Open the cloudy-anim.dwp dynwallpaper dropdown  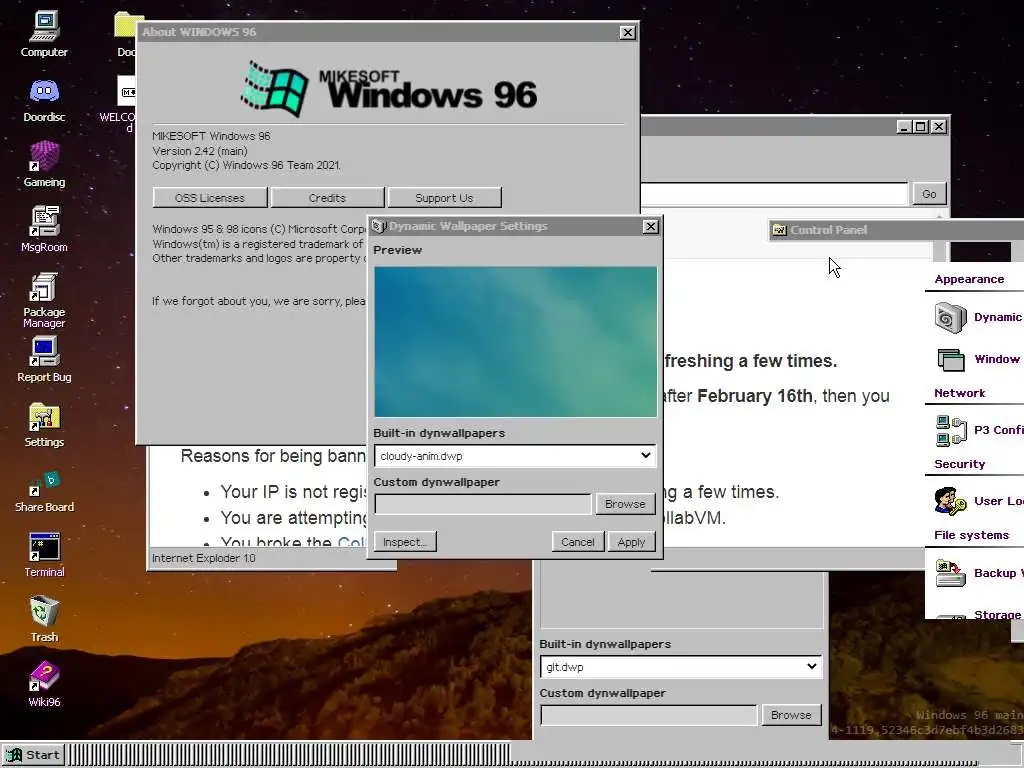tap(515, 456)
